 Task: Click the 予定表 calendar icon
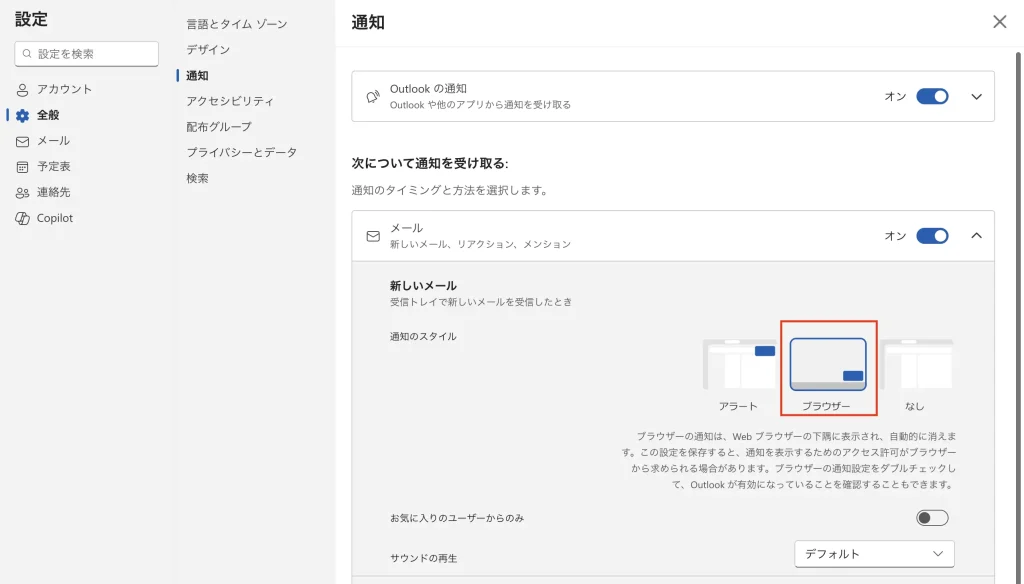click(22, 167)
